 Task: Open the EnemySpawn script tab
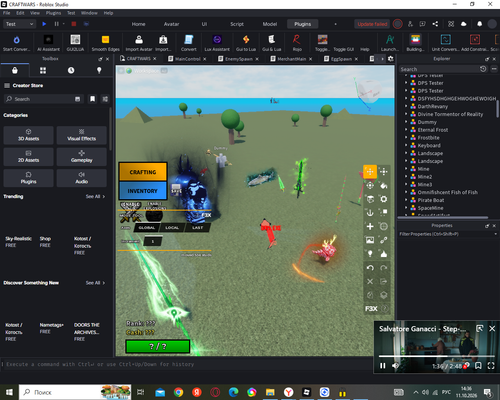[239, 59]
